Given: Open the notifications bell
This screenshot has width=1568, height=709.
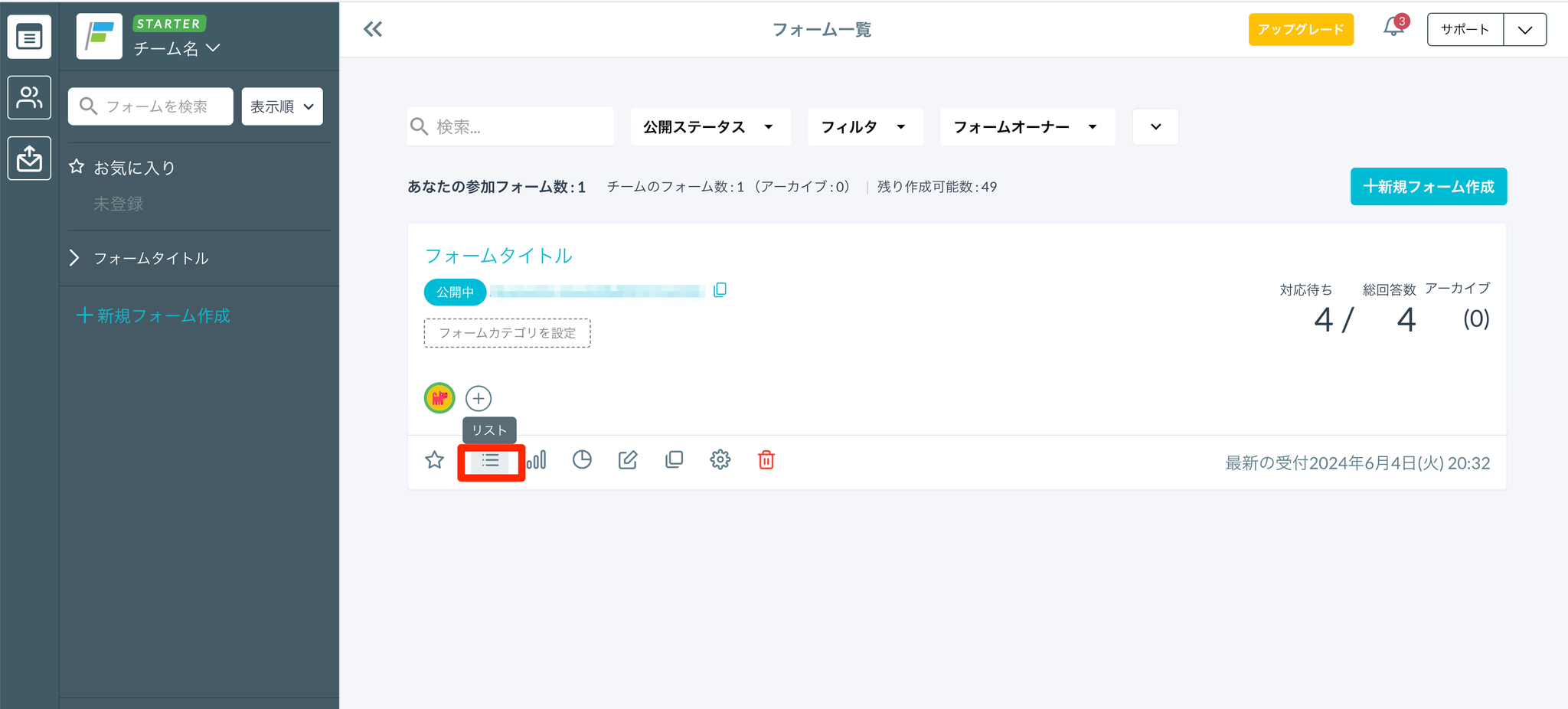Looking at the screenshot, I should (x=1393, y=29).
